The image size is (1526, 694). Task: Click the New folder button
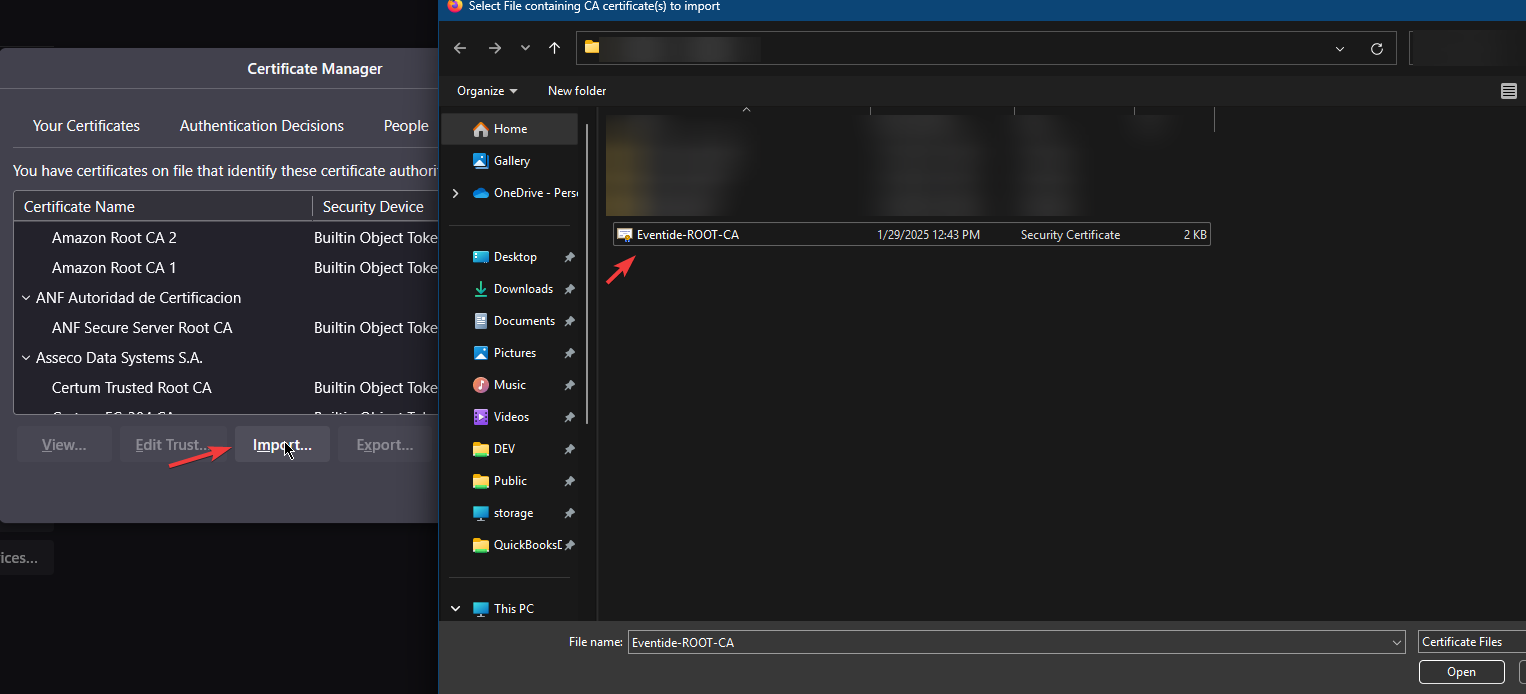pyautogui.click(x=577, y=91)
